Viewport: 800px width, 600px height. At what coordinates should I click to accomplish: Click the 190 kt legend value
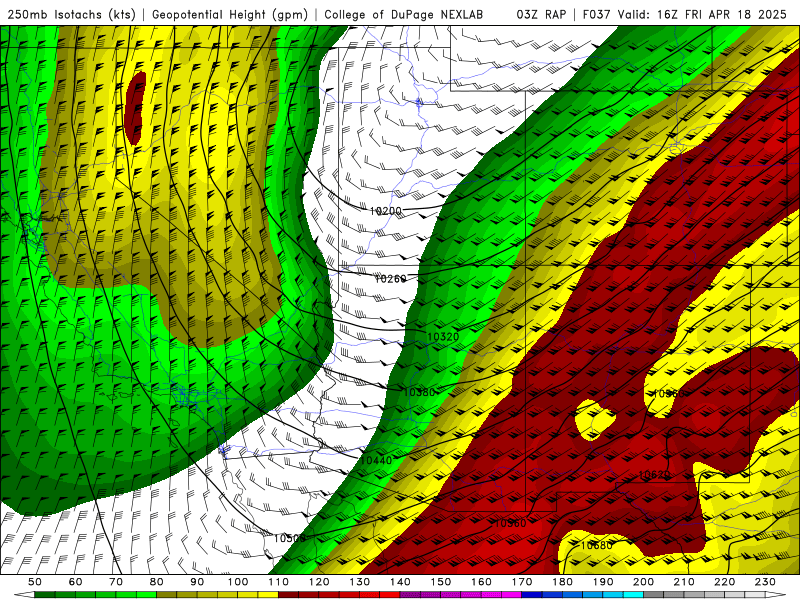coord(603,582)
